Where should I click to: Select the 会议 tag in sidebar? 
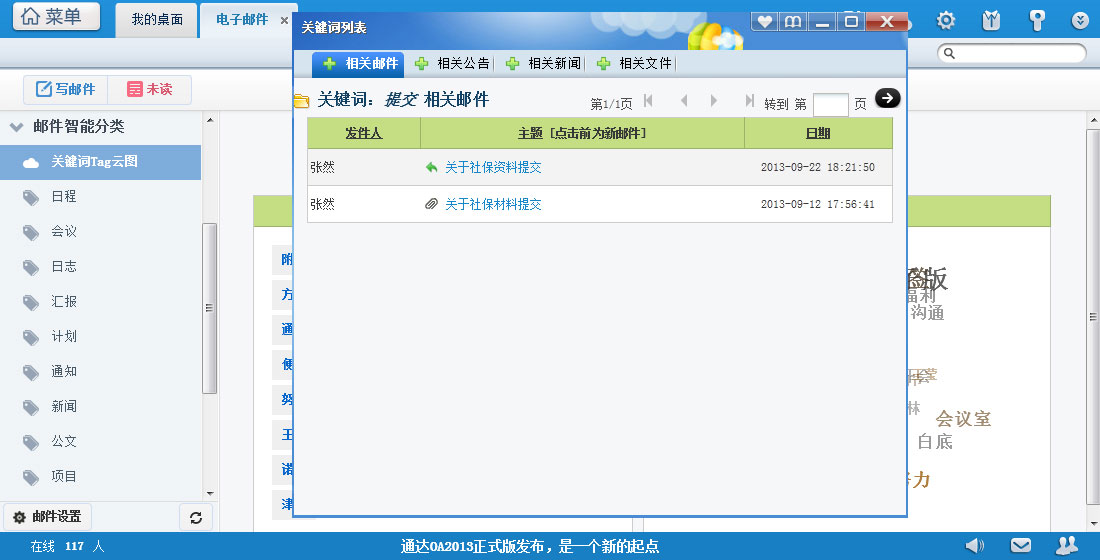pyautogui.click(x=64, y=231)
